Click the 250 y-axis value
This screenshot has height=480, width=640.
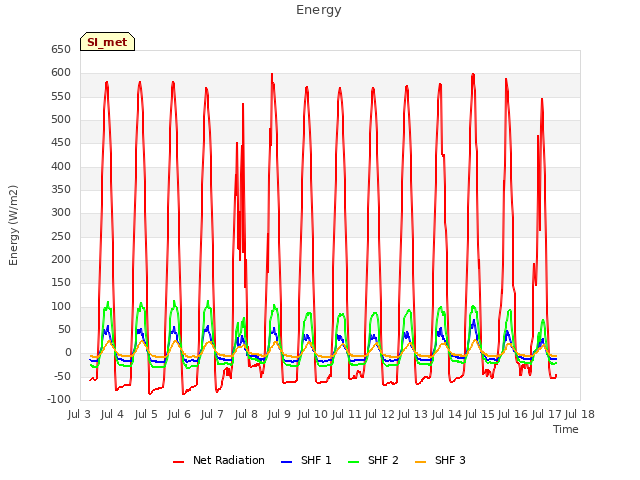click(61, 237)
